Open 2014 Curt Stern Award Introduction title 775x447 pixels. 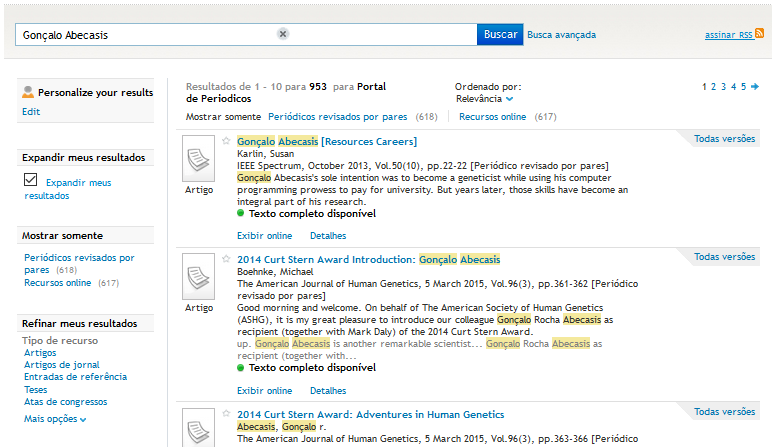[x=368, y=260]
